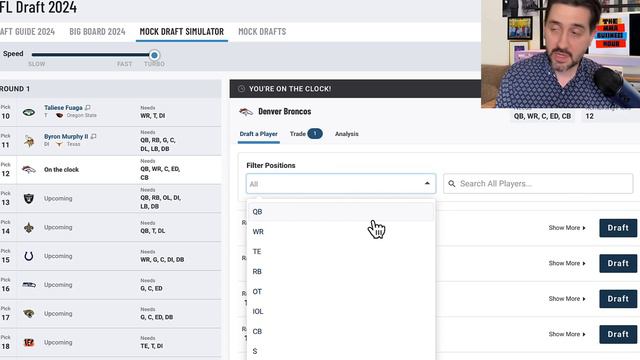Click the needs list QB, WR, C, ED, CB in header
The image size is (640, 360).
pos(542,116)
